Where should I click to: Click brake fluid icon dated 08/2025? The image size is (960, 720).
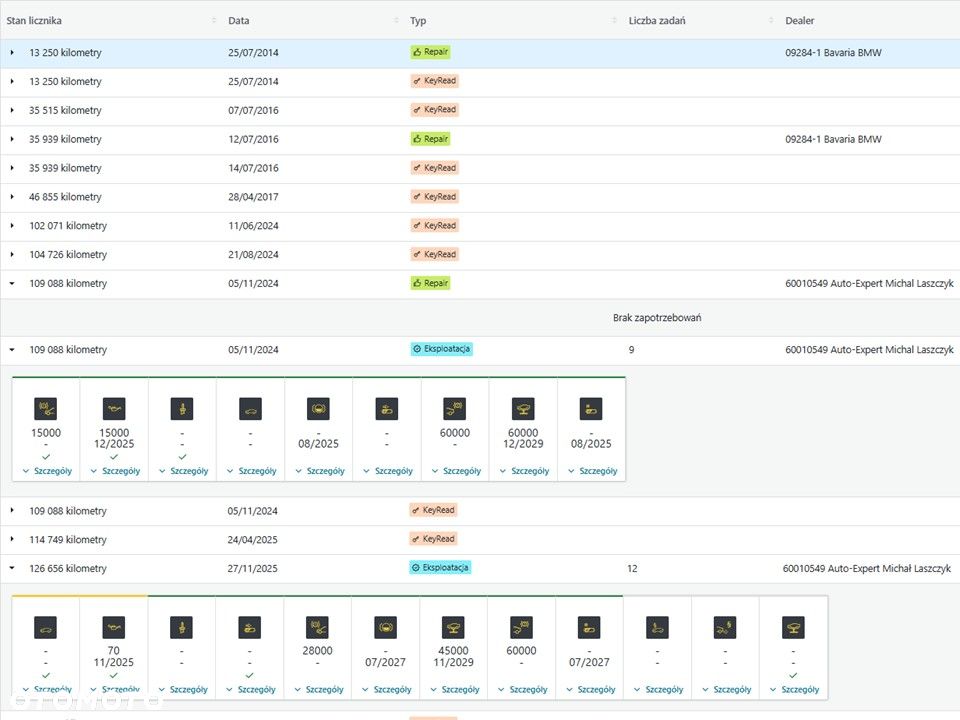318,409
